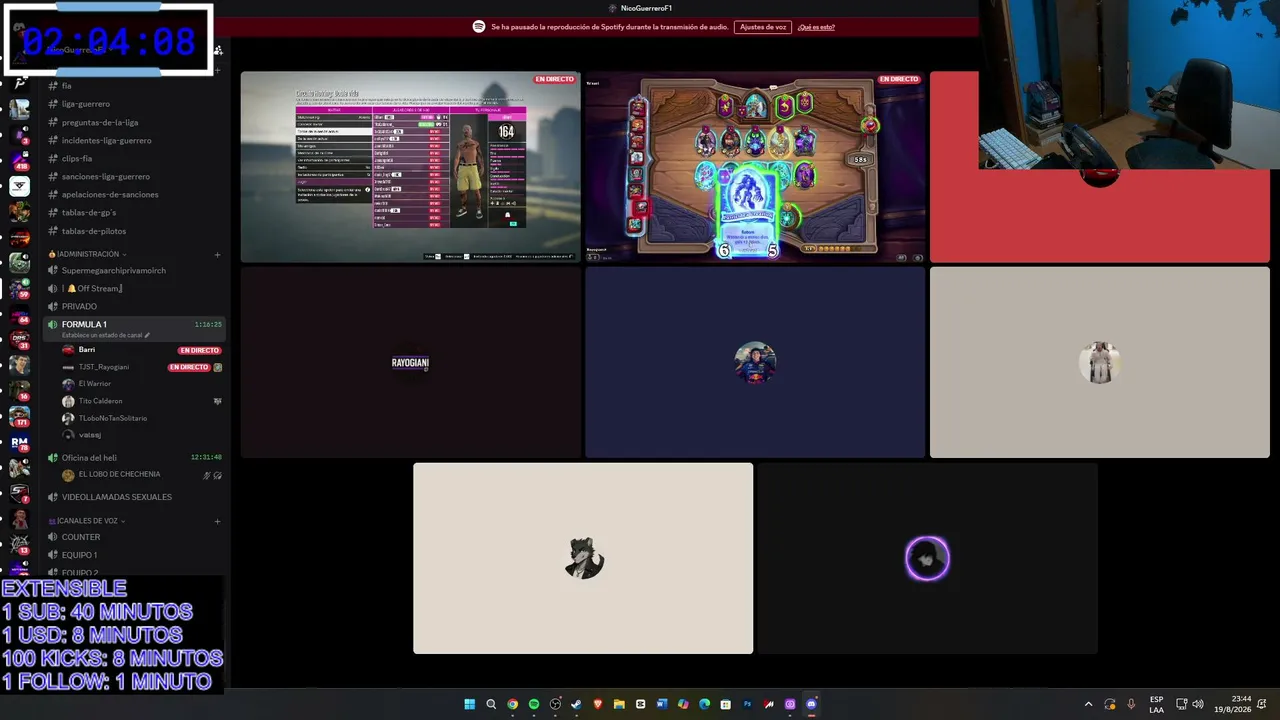Open Microsoft Copilot from the taskbar
This screenshot has height=720, width=1280.
(x=683, y=704)
